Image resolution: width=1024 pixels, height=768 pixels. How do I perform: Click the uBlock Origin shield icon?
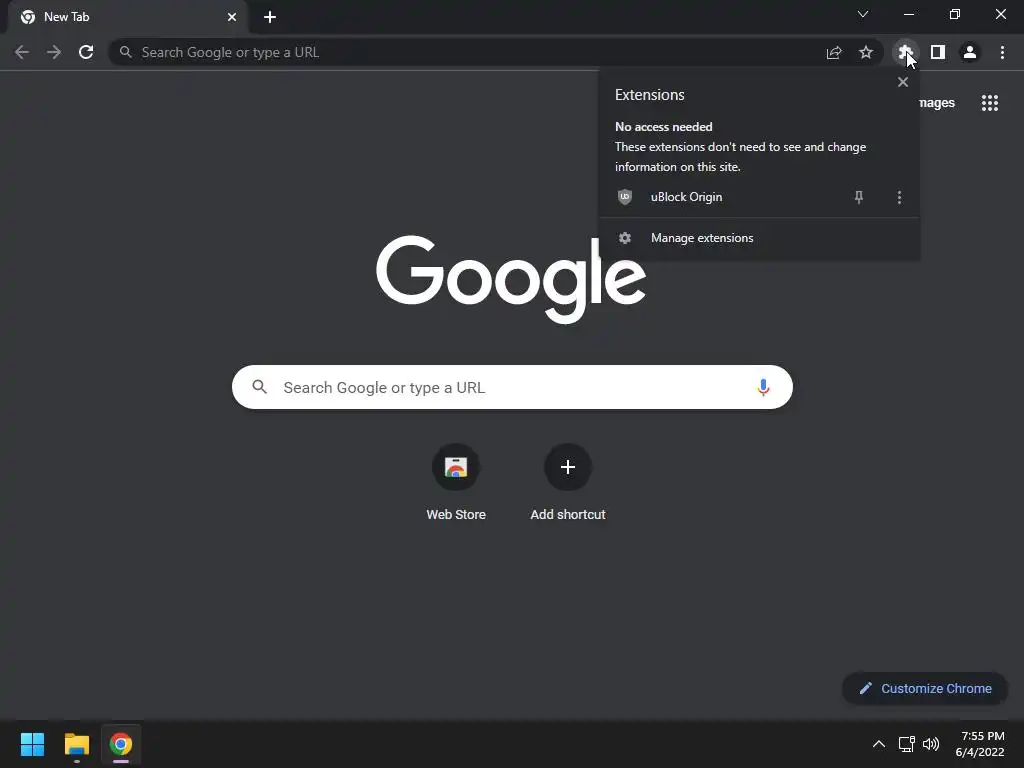pos(625,197)
